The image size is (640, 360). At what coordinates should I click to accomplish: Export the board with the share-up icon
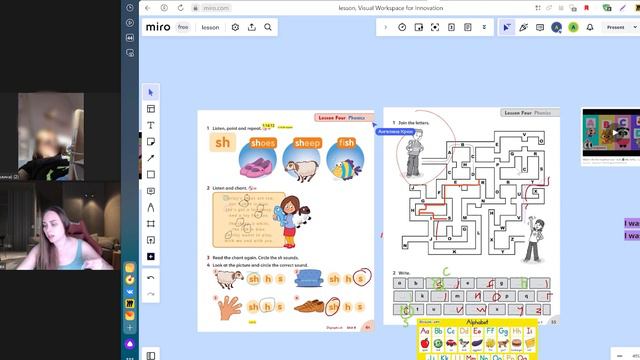[252, 27]
